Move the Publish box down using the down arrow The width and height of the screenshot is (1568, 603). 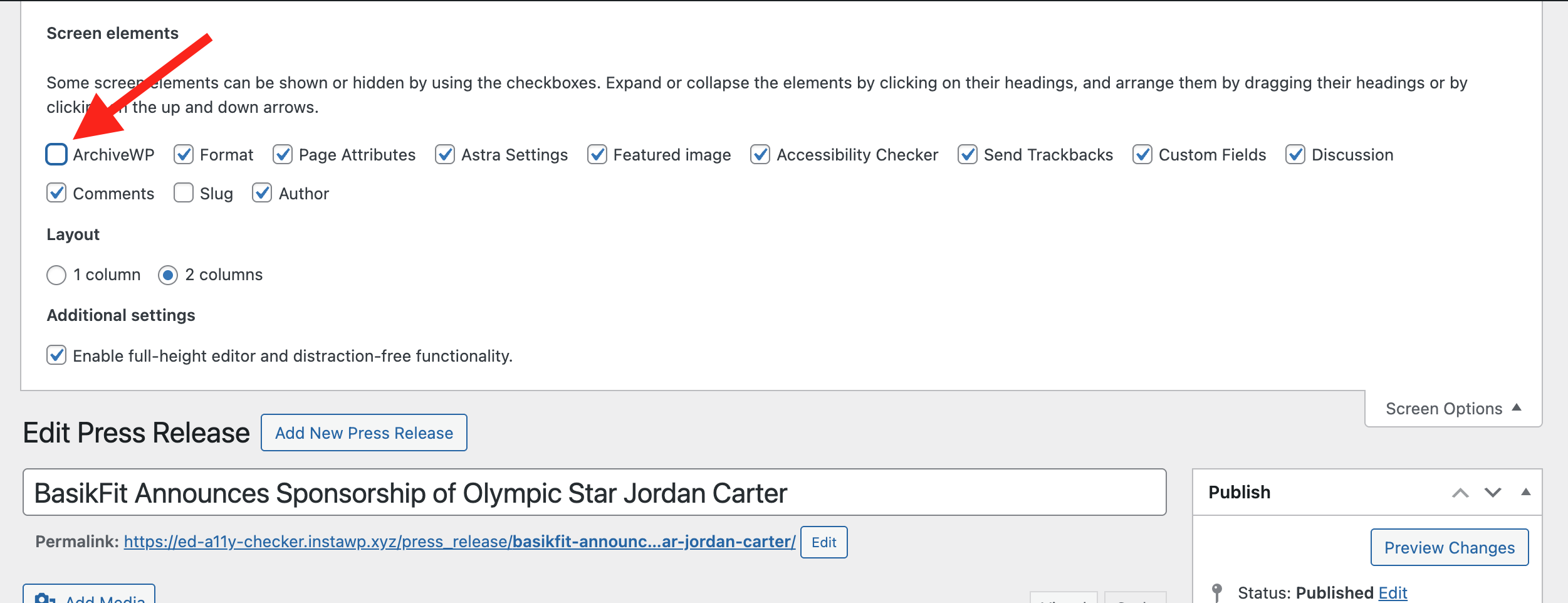coord(1492,493)
